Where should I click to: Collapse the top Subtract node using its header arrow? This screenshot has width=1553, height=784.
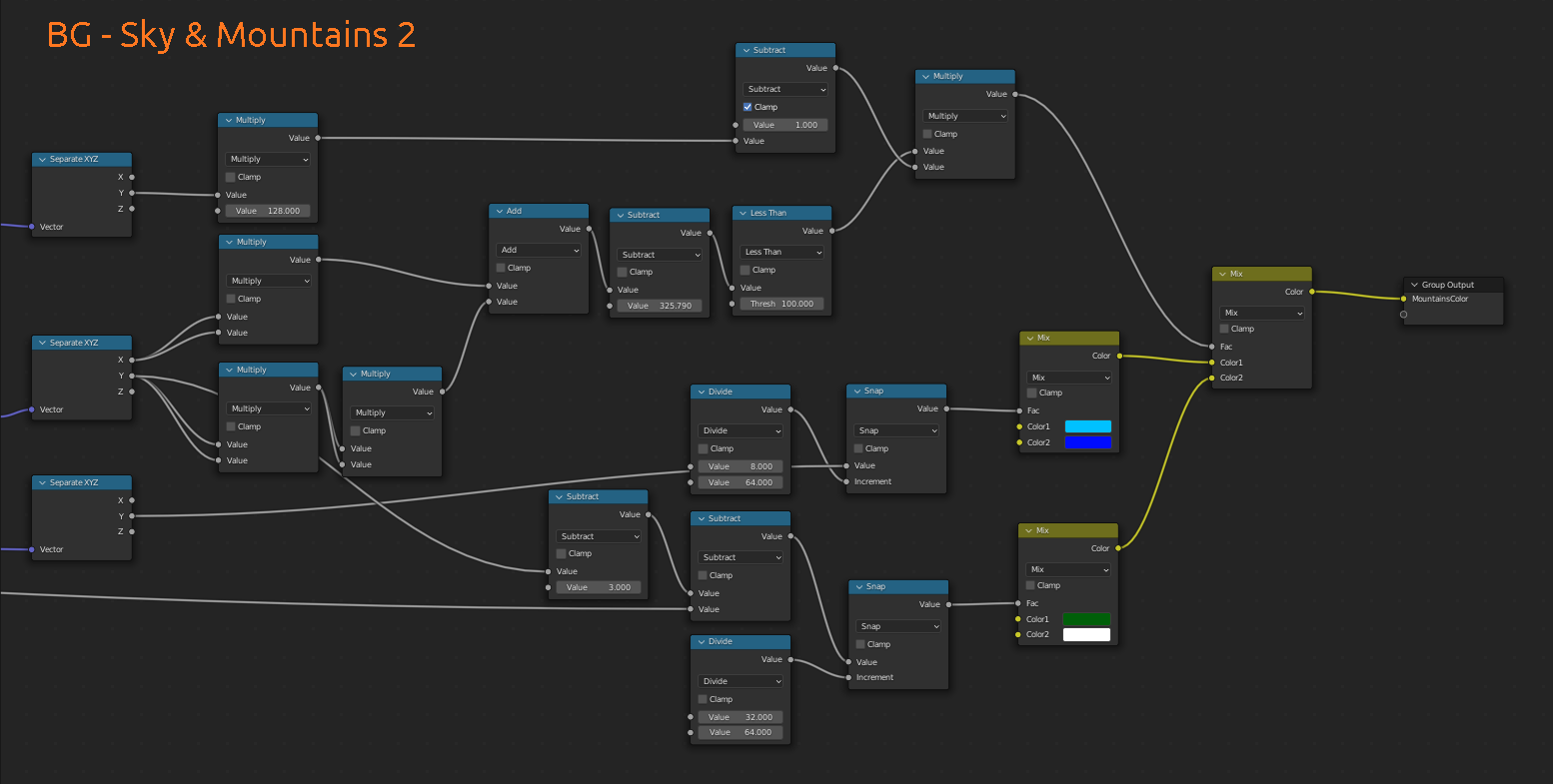748,50
